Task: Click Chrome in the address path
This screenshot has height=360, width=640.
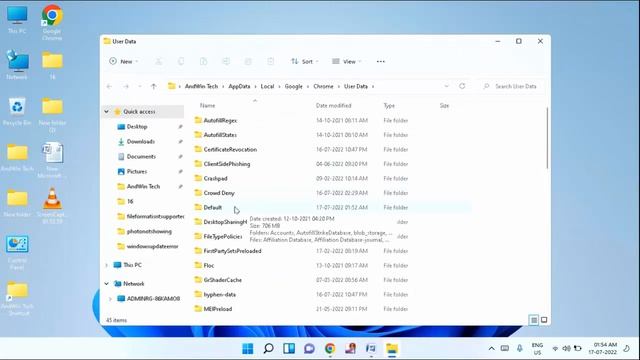Action: click(323, 86)
